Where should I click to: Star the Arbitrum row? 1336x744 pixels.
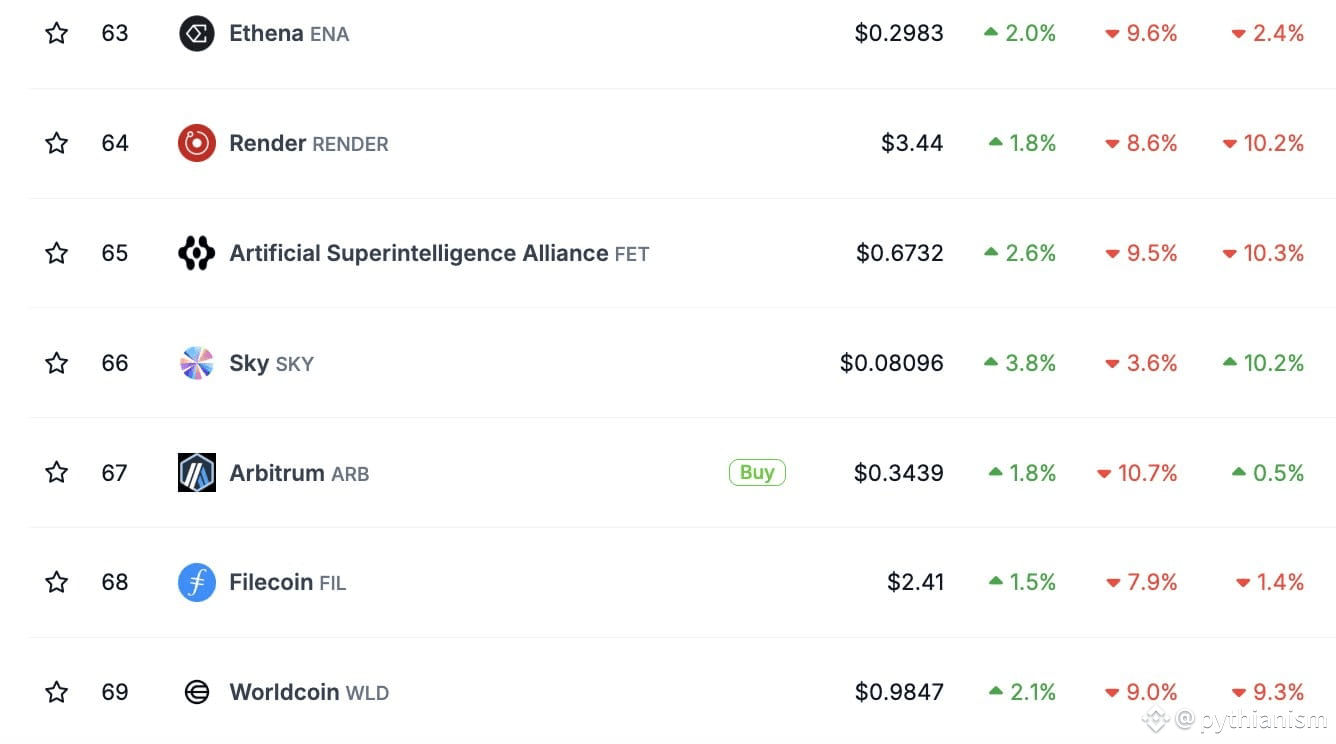[x=57, y=472]
